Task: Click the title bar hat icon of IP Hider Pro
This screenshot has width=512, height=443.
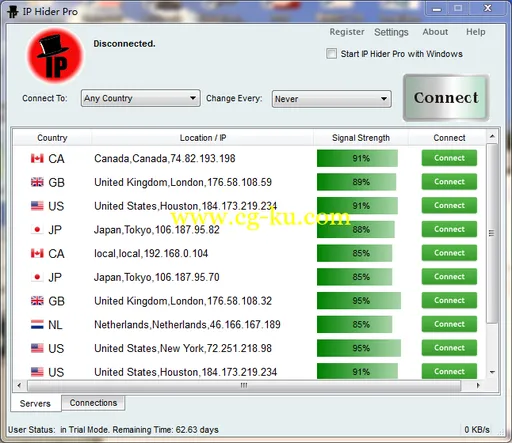Action: point(13,12)
